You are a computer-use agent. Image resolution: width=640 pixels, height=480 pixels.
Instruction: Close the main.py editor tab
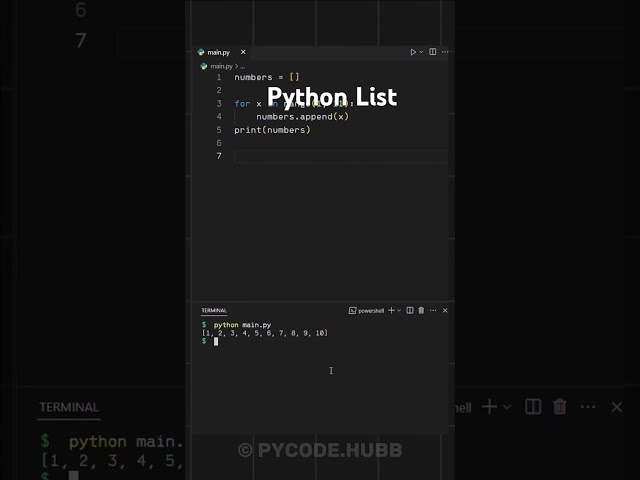coord(243,52)
